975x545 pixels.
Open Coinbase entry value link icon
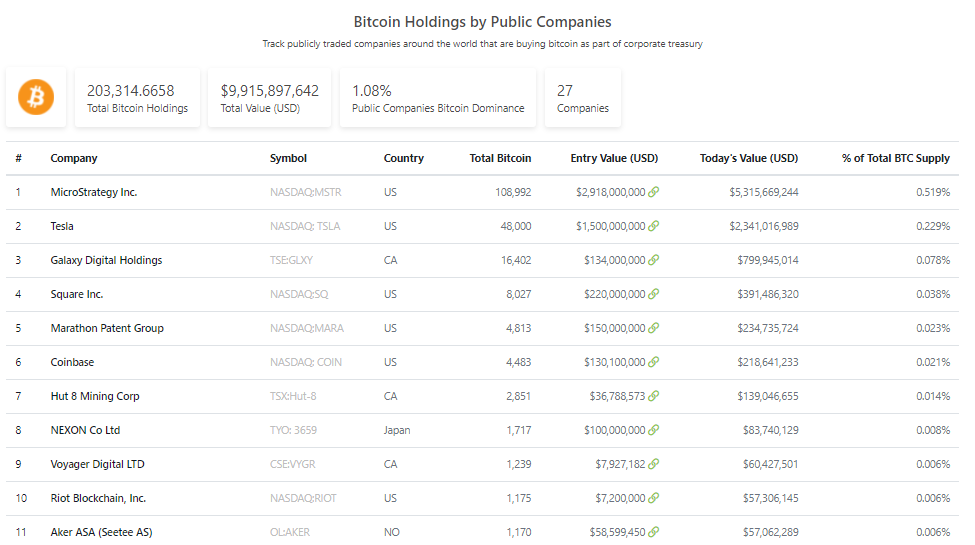click(x=654, y=362)
